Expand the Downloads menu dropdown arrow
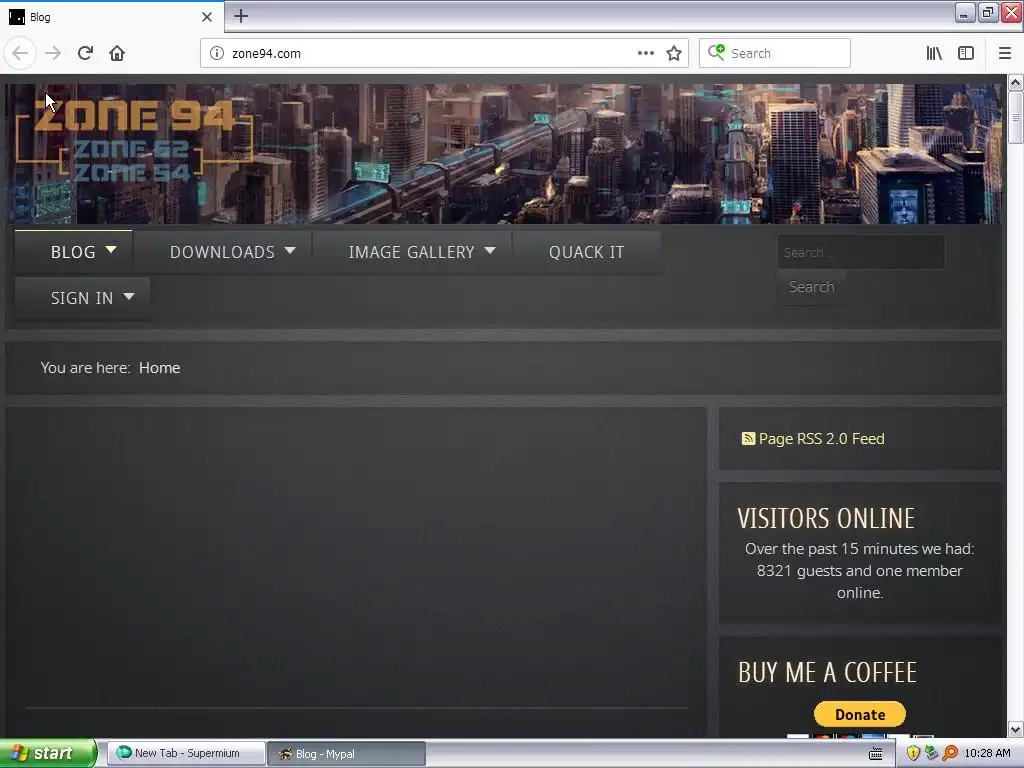The image size is (1024, 768). (x=290, y=250)
